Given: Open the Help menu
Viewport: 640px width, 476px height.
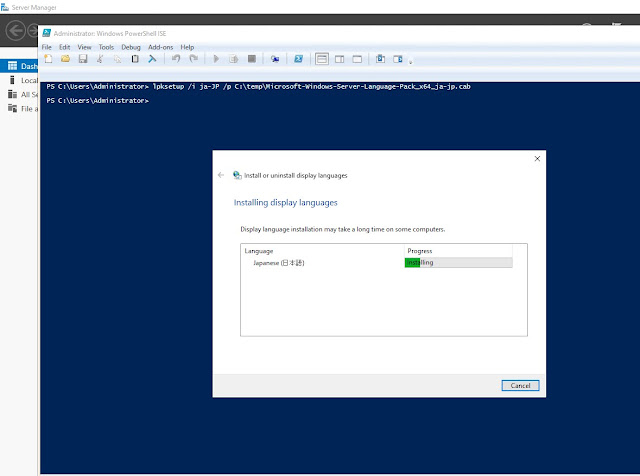Looking at the screenshot, I should pos(187,47).
